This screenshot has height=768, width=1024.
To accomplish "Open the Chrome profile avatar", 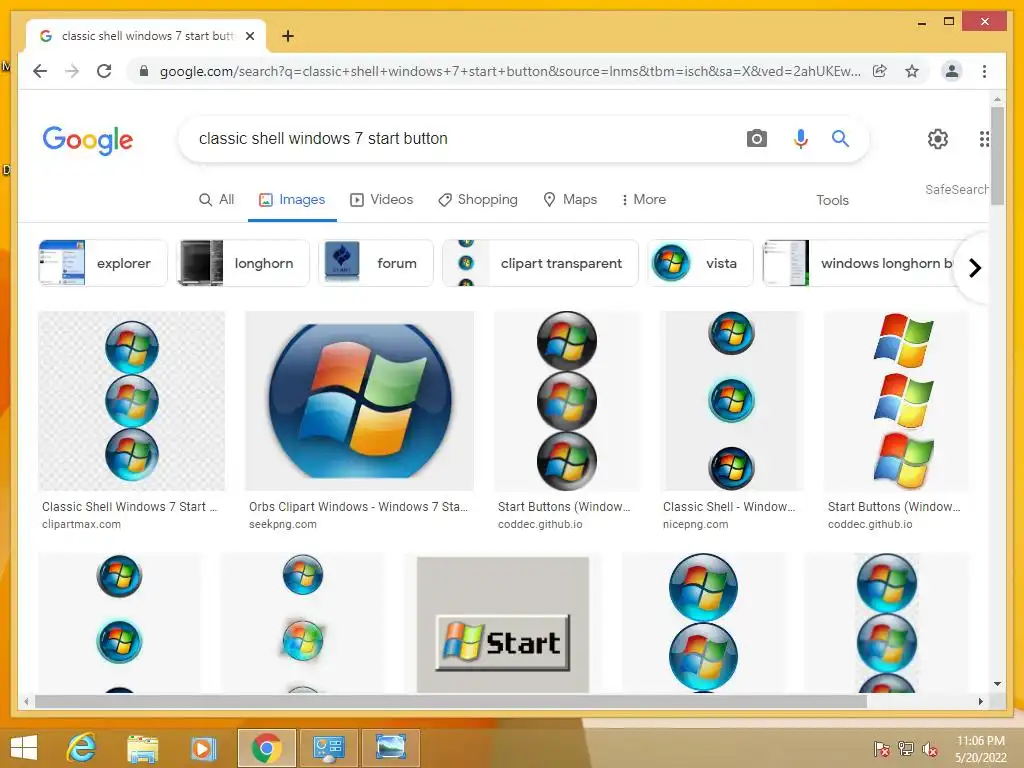I will click(952, 71).
